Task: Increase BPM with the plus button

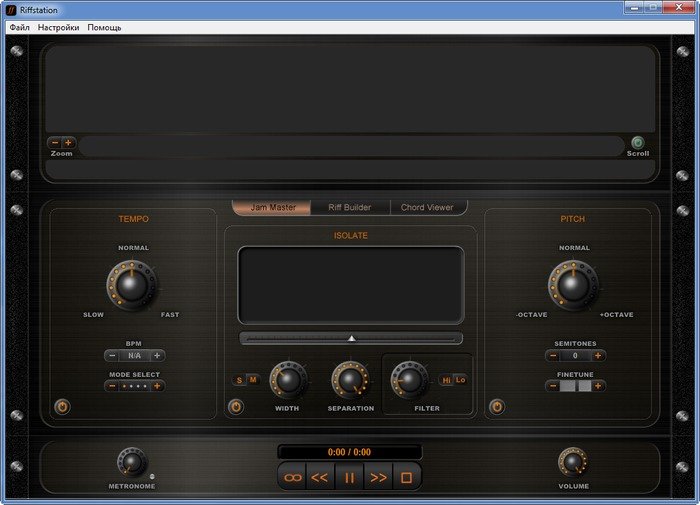Action: [157, 356]
